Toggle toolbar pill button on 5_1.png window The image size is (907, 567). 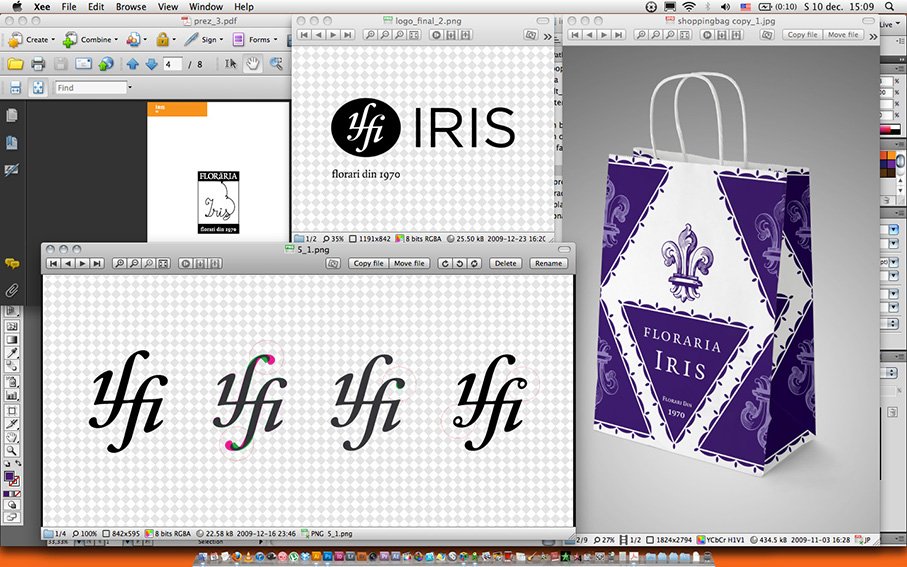tap(565, 247)
